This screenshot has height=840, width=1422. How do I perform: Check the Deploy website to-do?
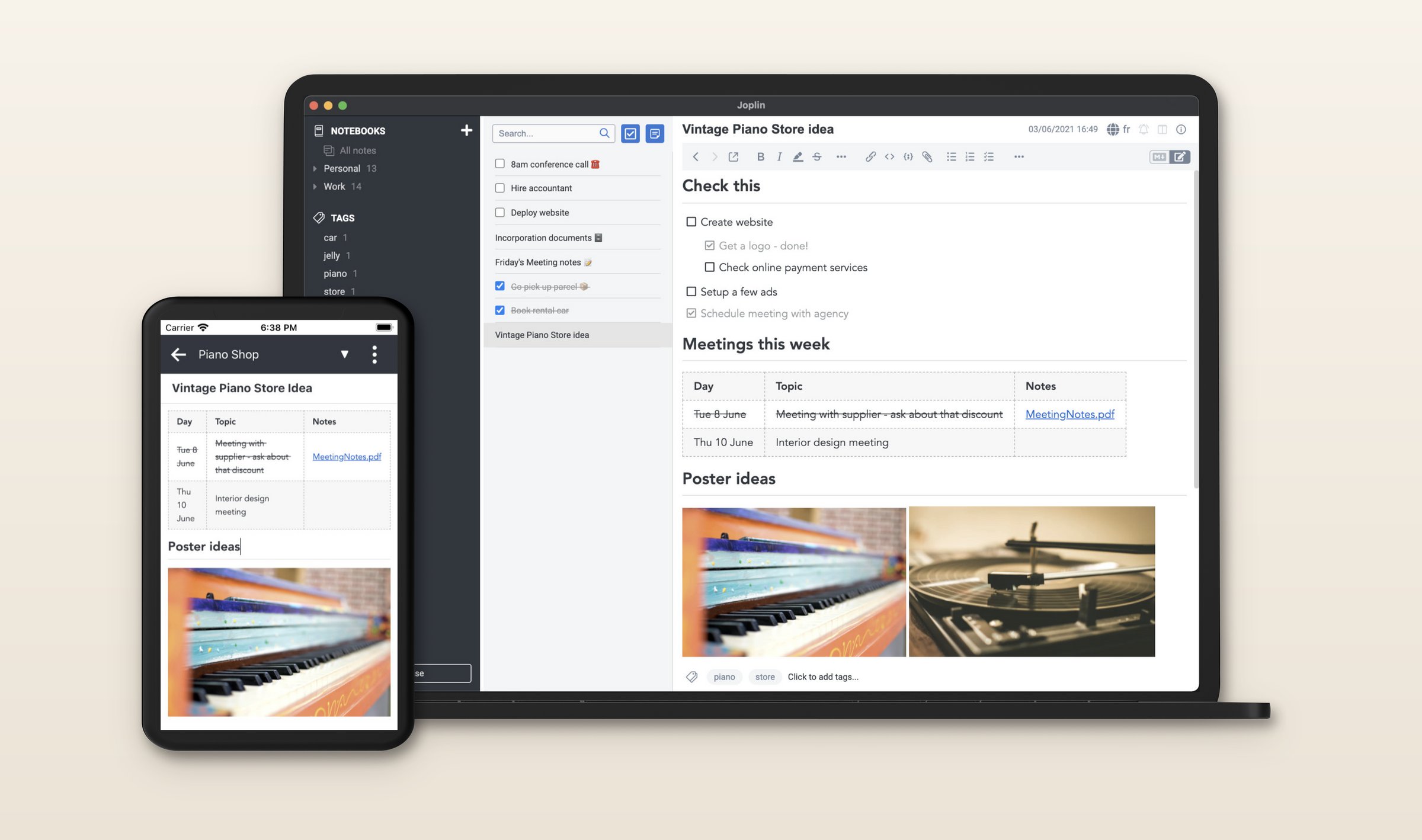(500, 212)
